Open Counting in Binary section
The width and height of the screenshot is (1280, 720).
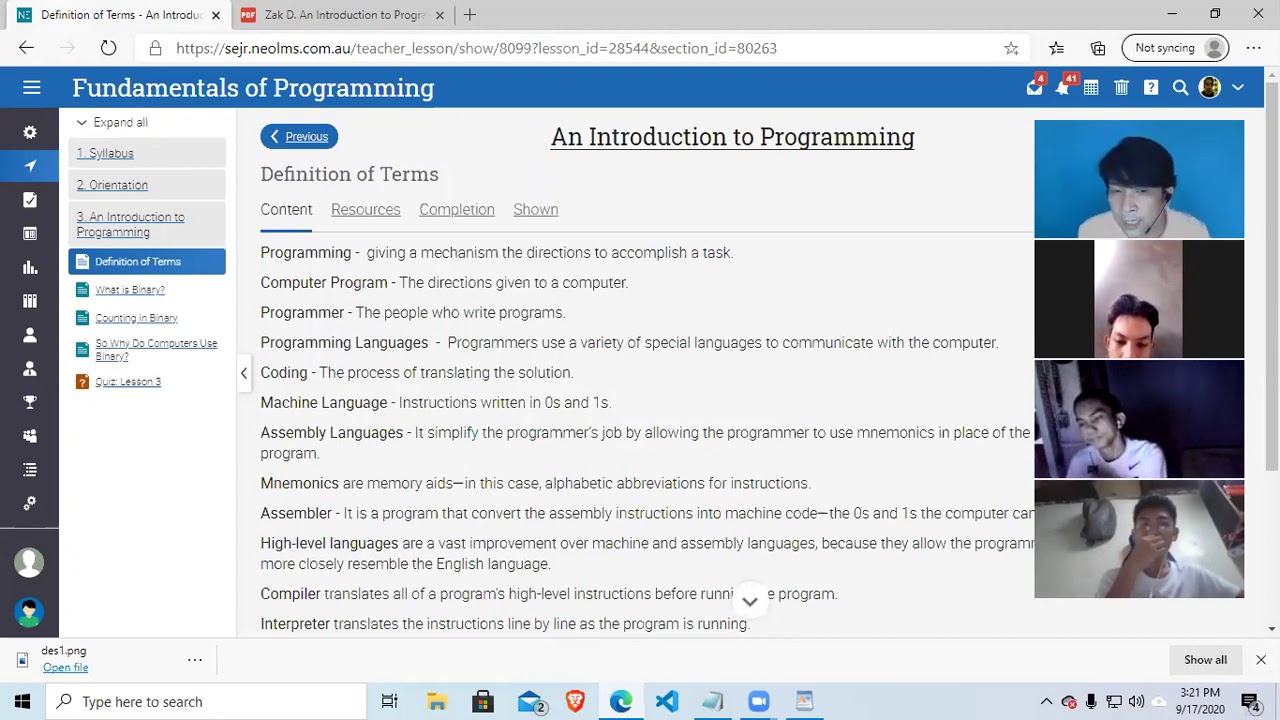click(x=136, y=318)
